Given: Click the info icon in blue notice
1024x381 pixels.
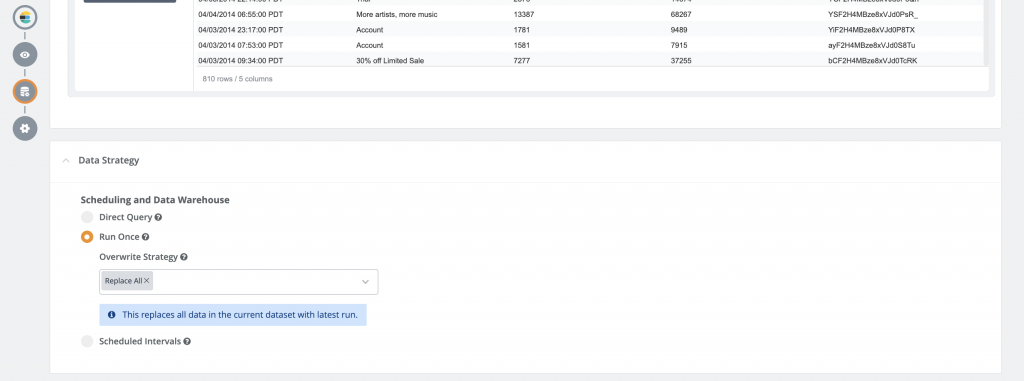Looking at the screenshot, I should point(112,315).
